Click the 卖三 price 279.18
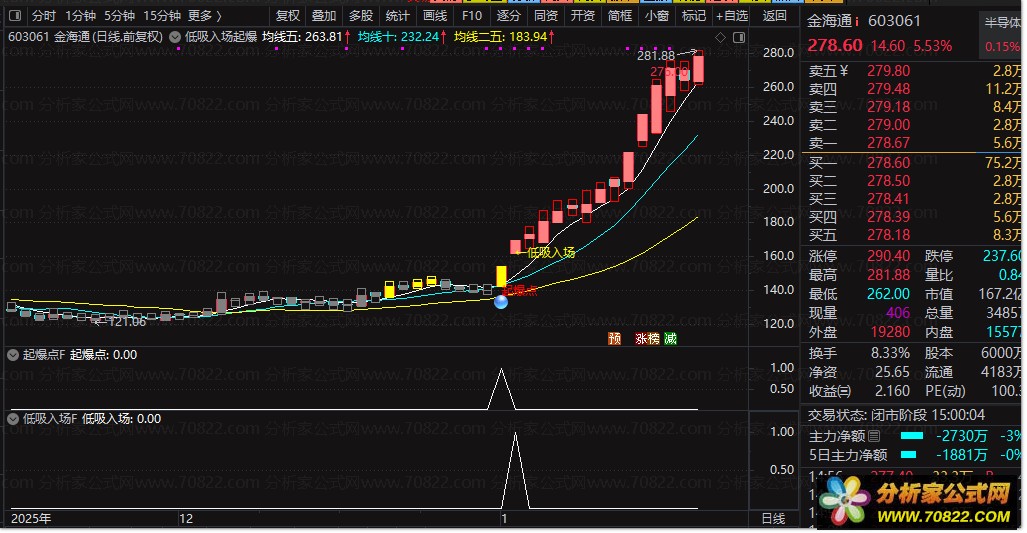This screenshot has width=1027, height=533. pyautogui.click(x=889, y=107)
